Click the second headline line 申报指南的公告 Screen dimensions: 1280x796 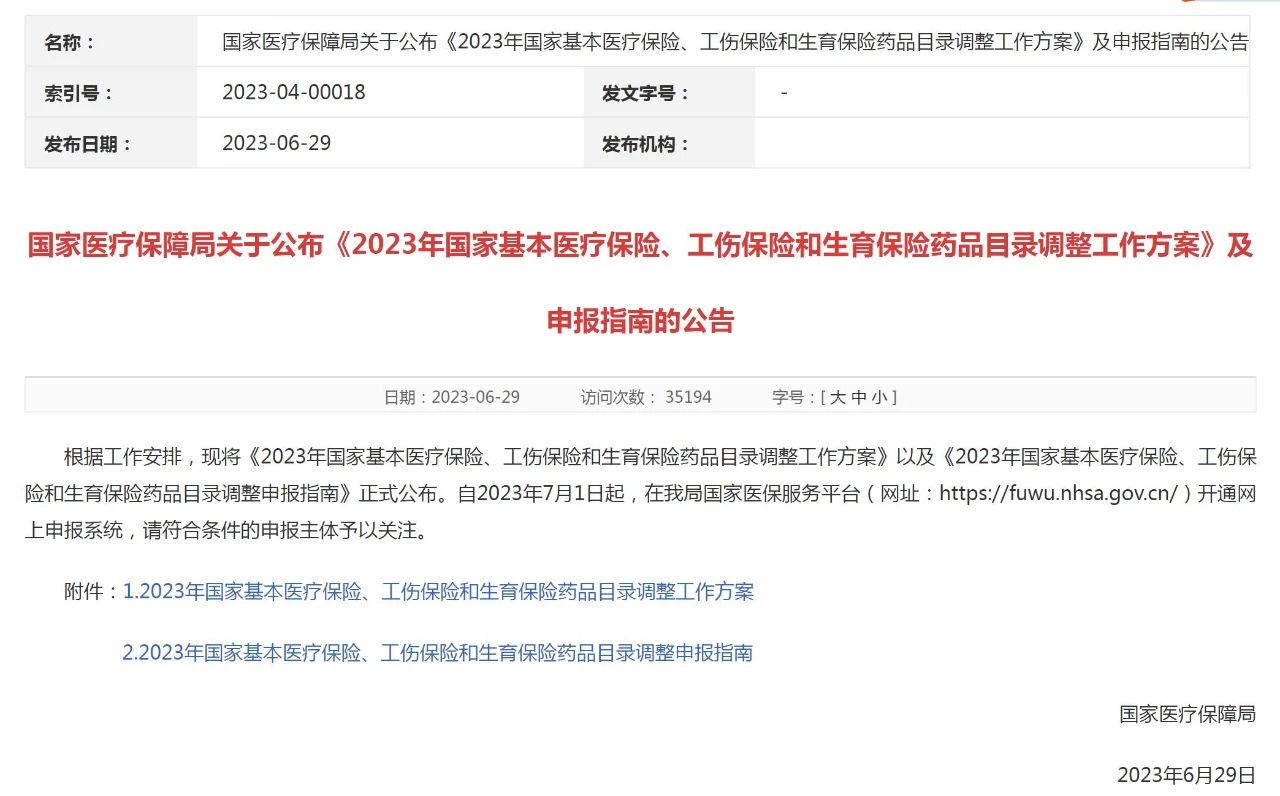tap(640, 321)
